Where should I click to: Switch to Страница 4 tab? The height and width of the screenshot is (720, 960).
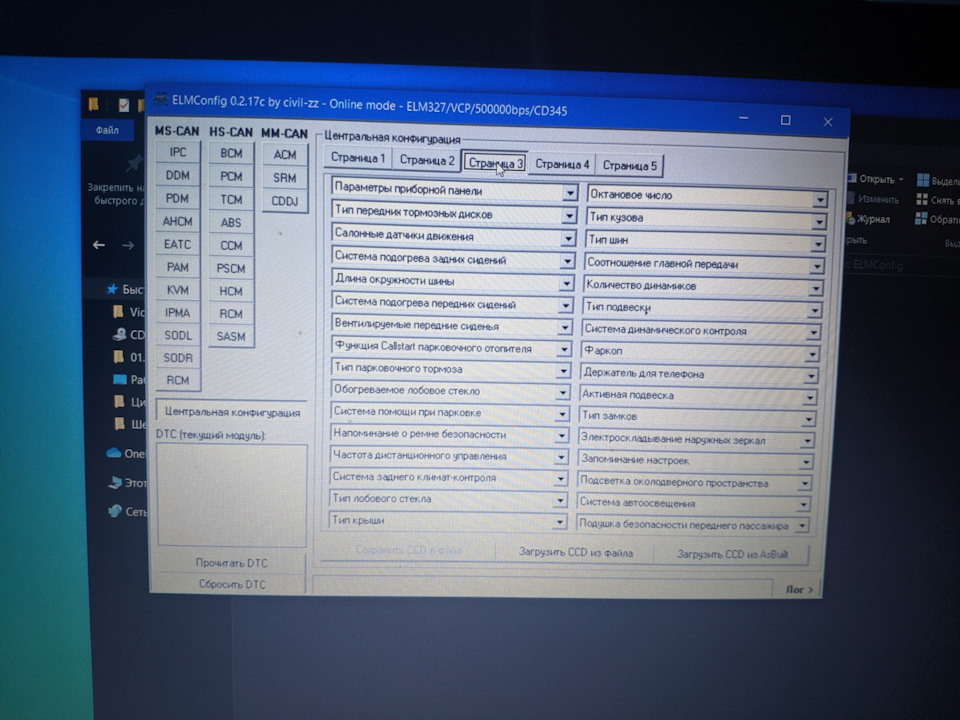[x=561, y=164]
